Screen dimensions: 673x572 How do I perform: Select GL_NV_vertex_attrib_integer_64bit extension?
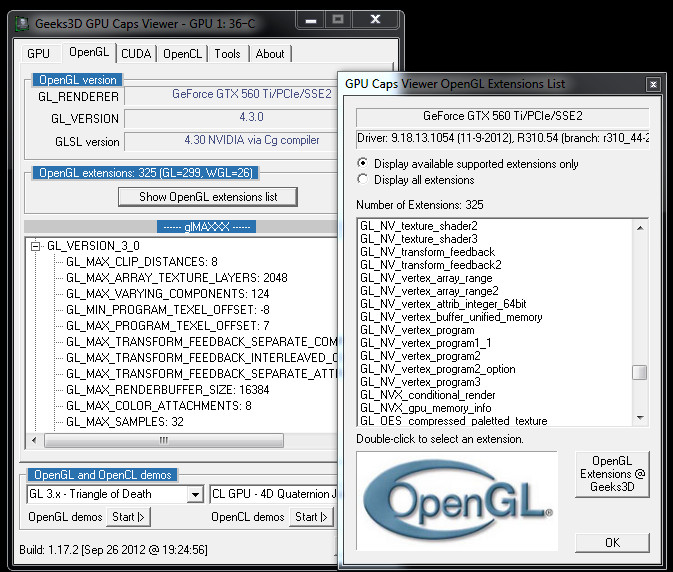[443, 304]
